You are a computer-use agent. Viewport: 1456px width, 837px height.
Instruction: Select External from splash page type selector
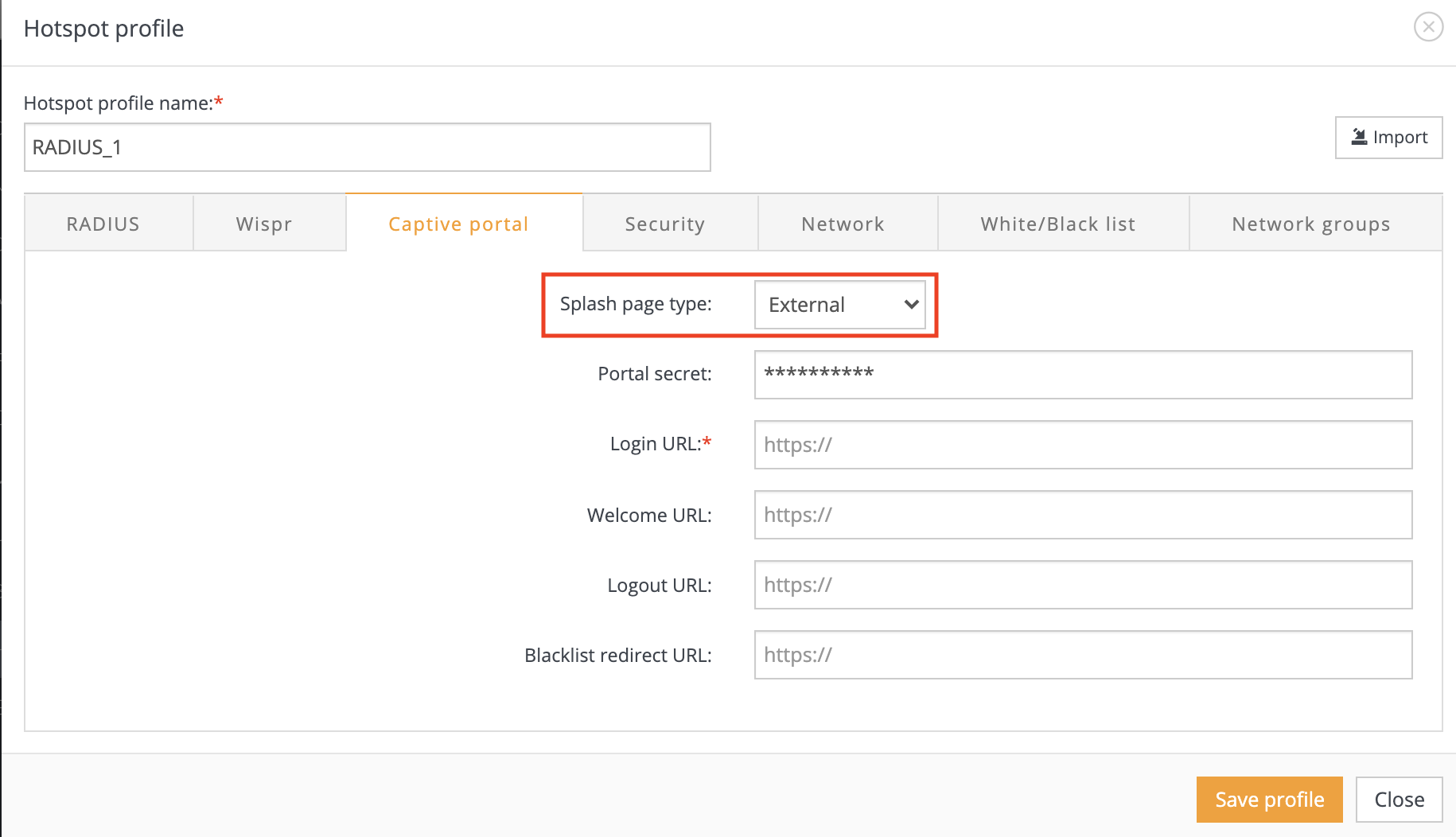click(x=840, y=305)
